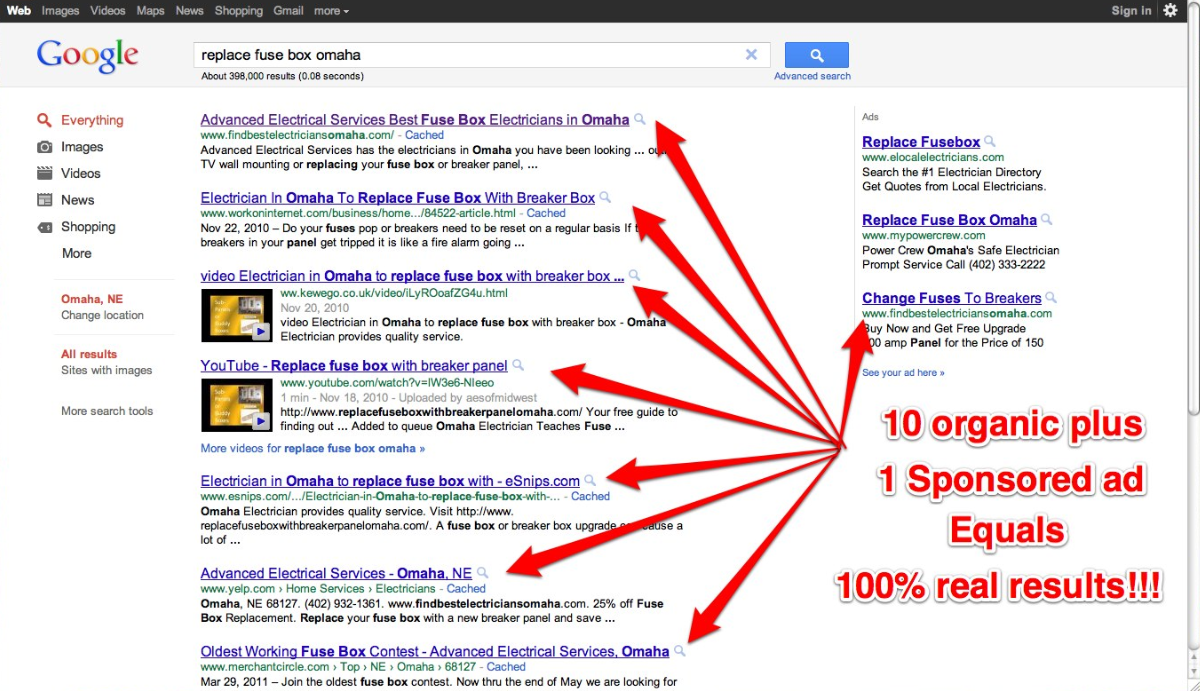Open 'Electrician In Omaha To Replace Fuse Box' result
This screenshot has height=691, width=1200.
(x=398, y=198)
